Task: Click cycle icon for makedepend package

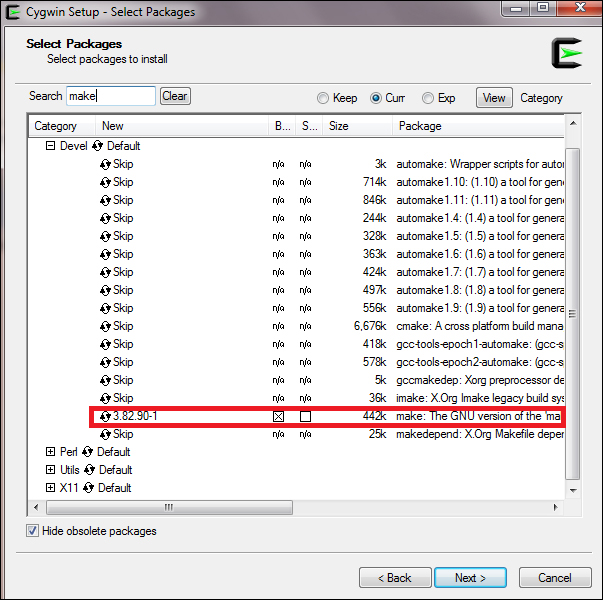Action: coord(105,435)
